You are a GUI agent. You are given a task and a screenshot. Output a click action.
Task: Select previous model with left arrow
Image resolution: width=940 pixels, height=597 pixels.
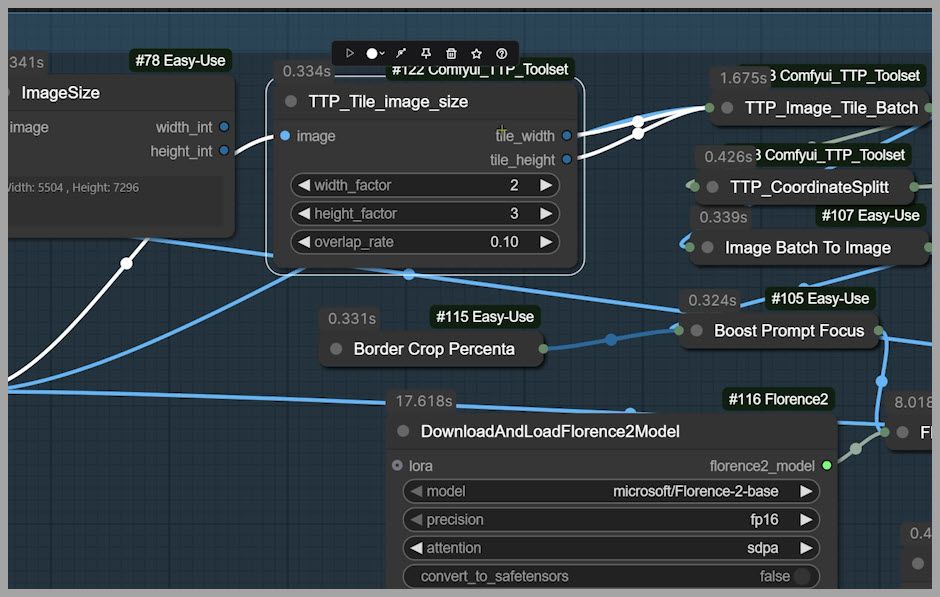pyautogui.click(x=416, y=492)
